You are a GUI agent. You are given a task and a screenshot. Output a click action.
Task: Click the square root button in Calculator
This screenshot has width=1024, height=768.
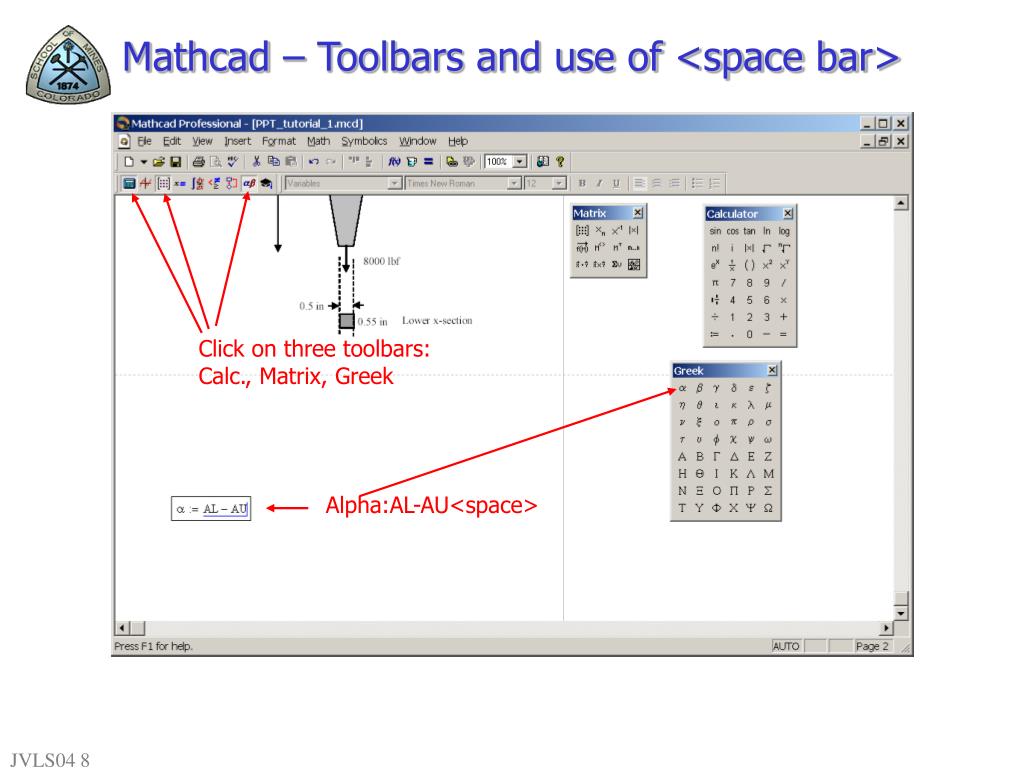click(x=767, y=248)
